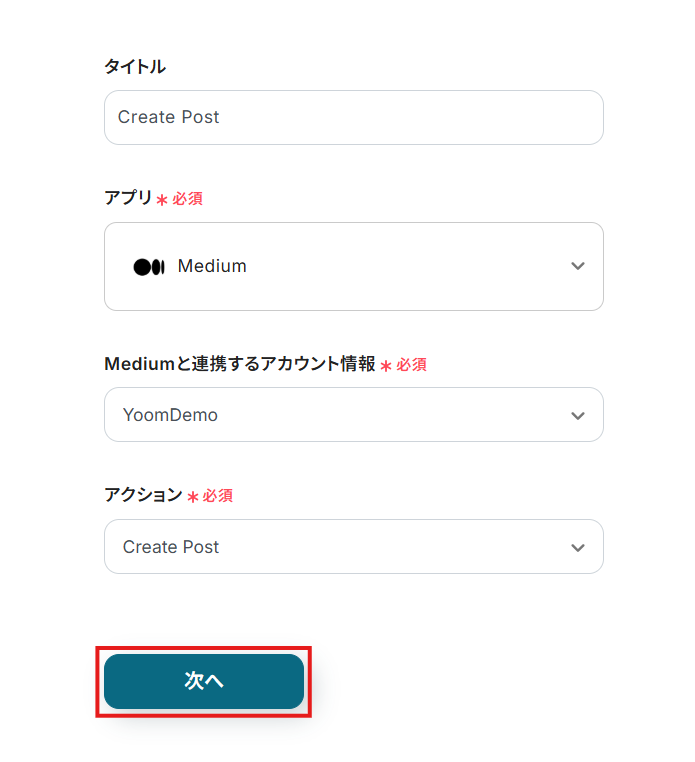Click the 必須 tag next to アプリ
The width and height of the screenshot is (695, 762).
[187, 199]
